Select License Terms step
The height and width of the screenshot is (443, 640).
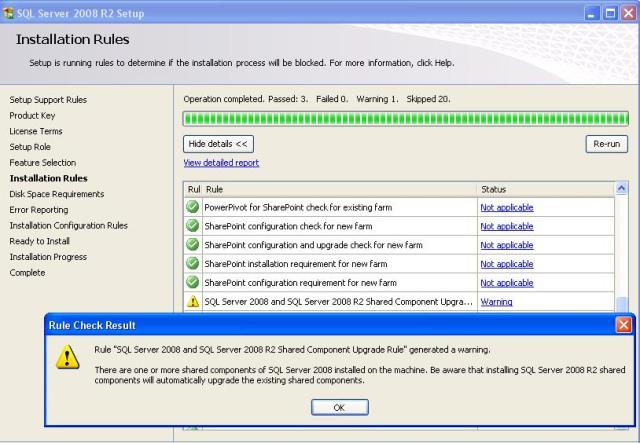(36, 131)
